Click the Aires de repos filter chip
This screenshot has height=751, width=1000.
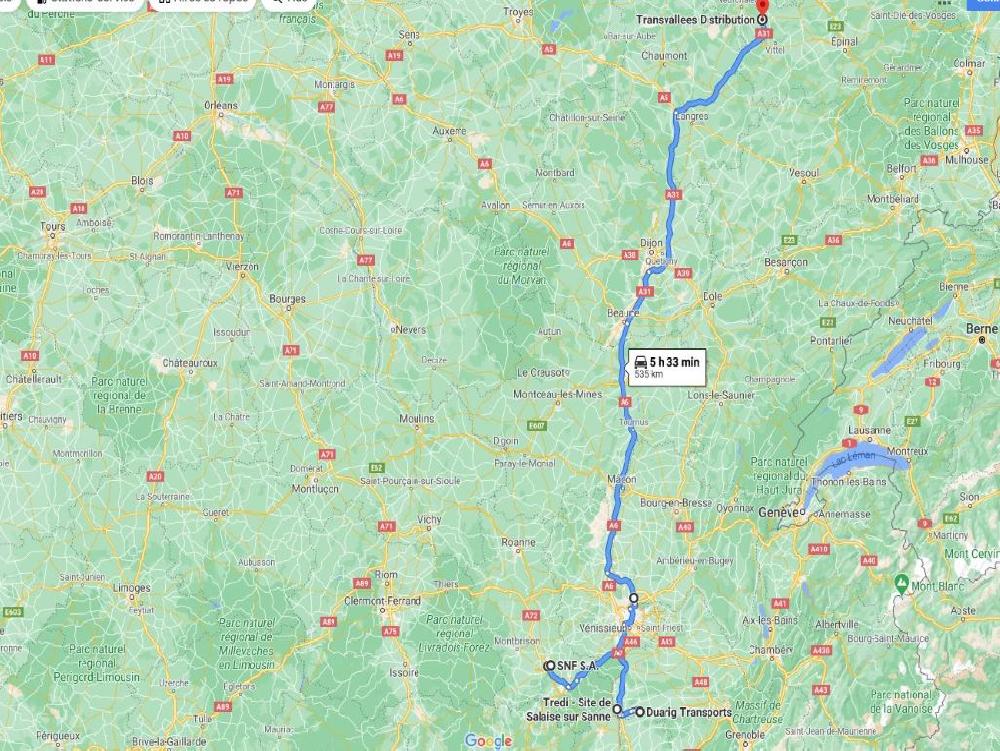tap(202, 3)
